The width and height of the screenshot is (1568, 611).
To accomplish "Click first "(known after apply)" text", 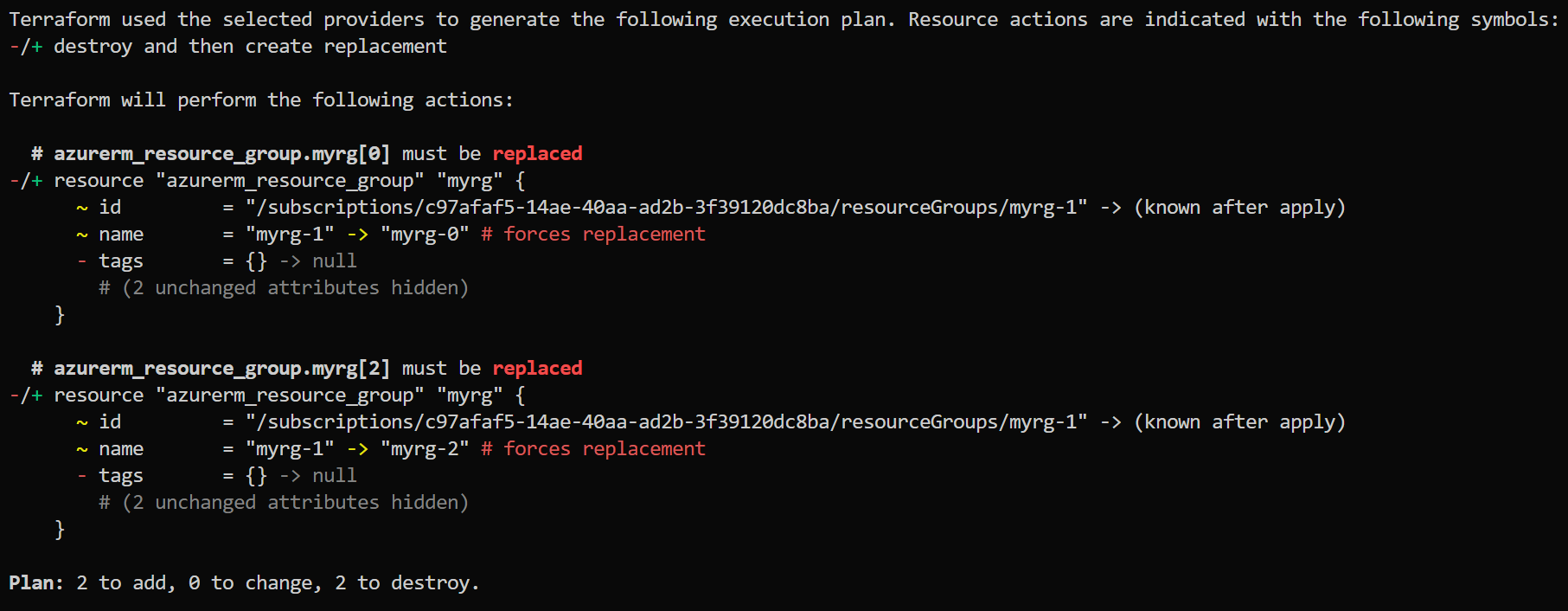I will [x=1240, y=207].
